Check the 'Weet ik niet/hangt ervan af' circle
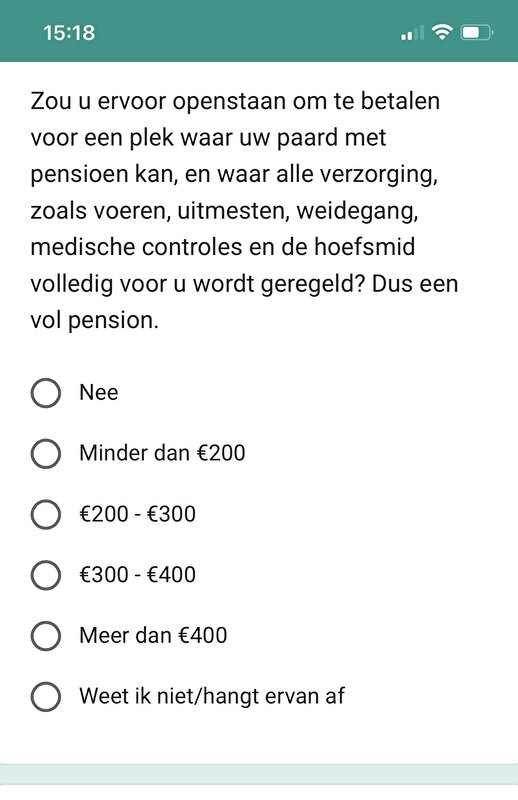The image size is (518, 800). [x=46, y=696]
